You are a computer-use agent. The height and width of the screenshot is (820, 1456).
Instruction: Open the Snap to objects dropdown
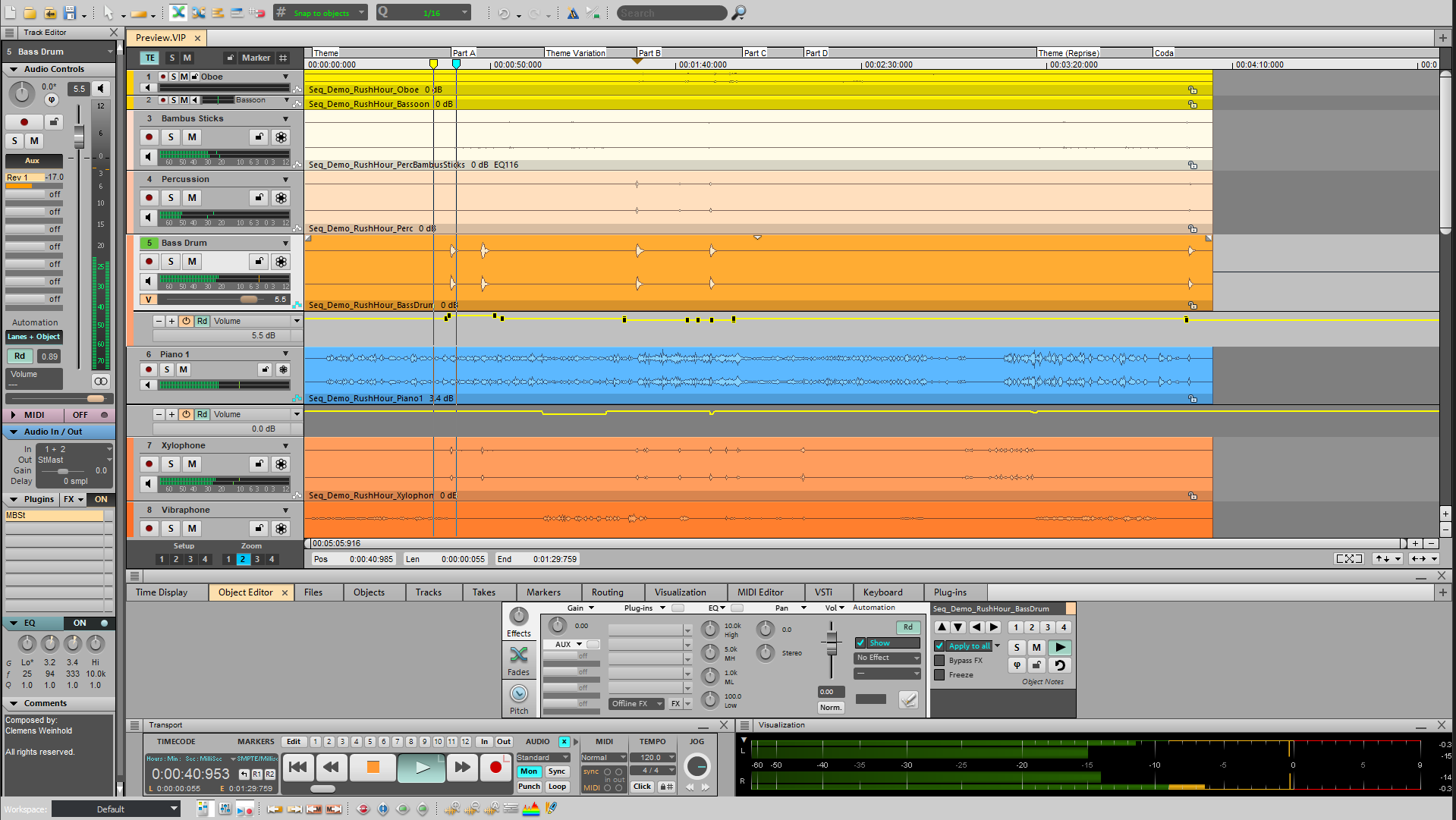[321, 13]
